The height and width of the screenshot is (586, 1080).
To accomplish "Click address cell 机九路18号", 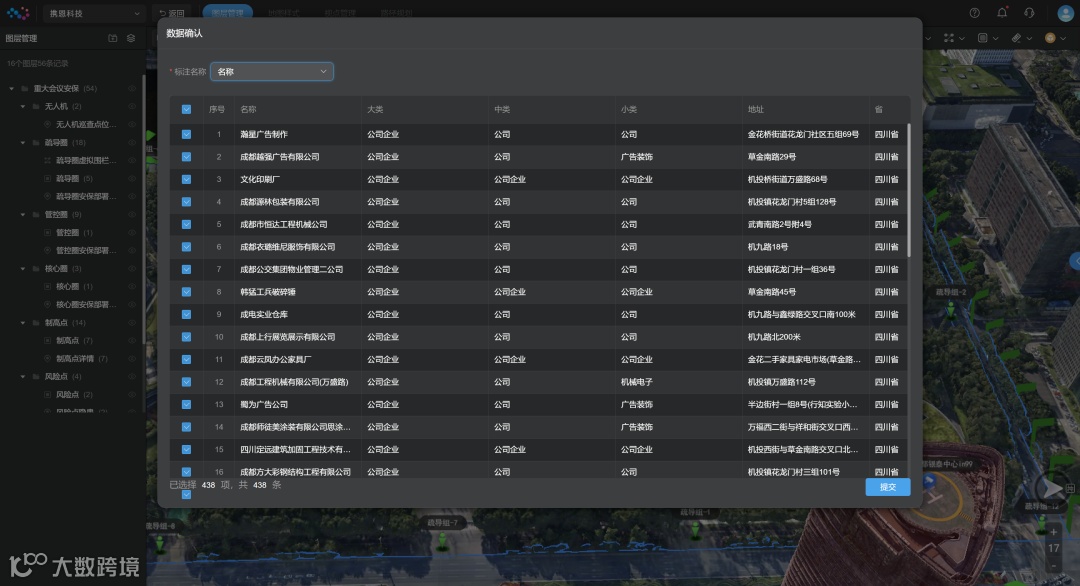I will 768,247.
